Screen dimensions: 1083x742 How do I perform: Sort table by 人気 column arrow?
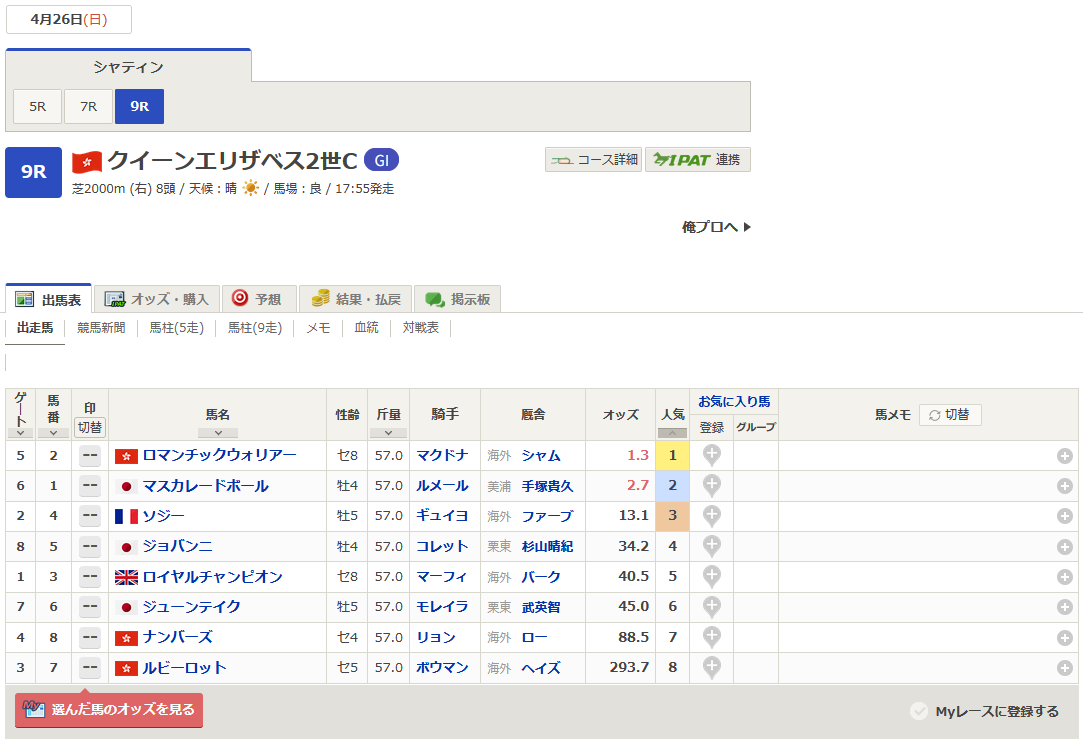pos(672,433)
